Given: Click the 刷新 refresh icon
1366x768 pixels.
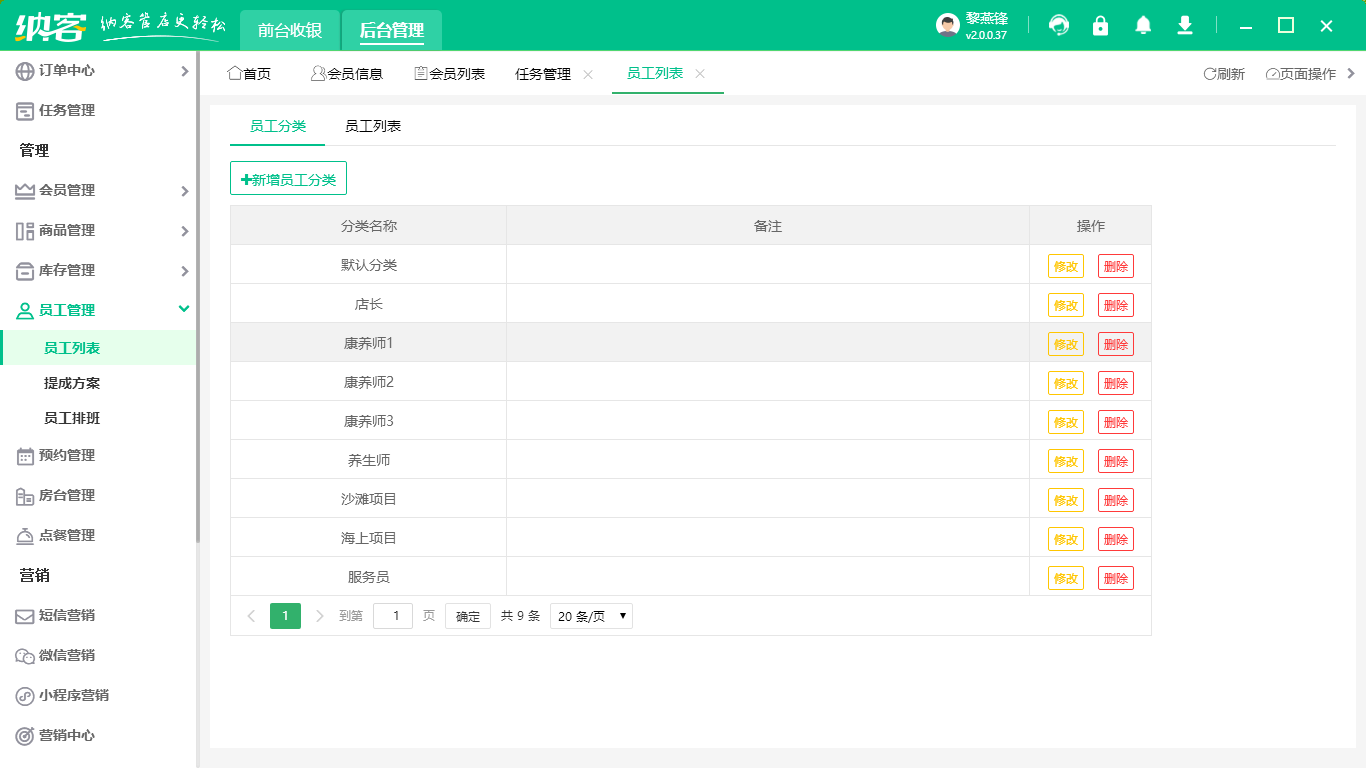Looking at the screenshot, I should pos(1209,74).
